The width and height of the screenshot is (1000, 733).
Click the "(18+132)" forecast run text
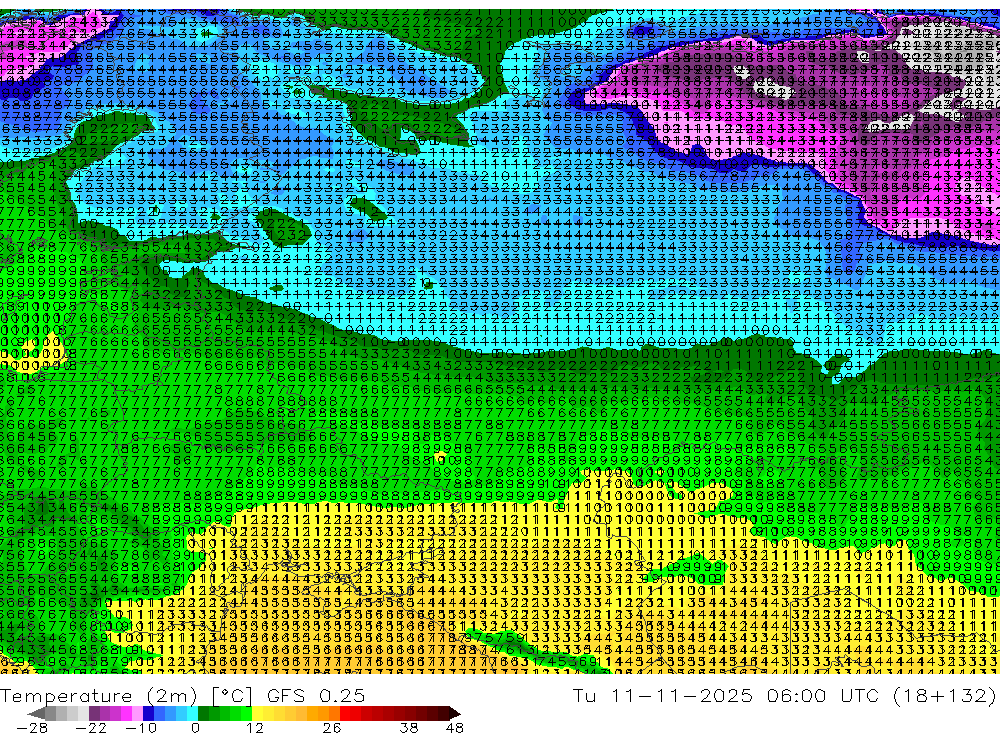coord(944,696)
